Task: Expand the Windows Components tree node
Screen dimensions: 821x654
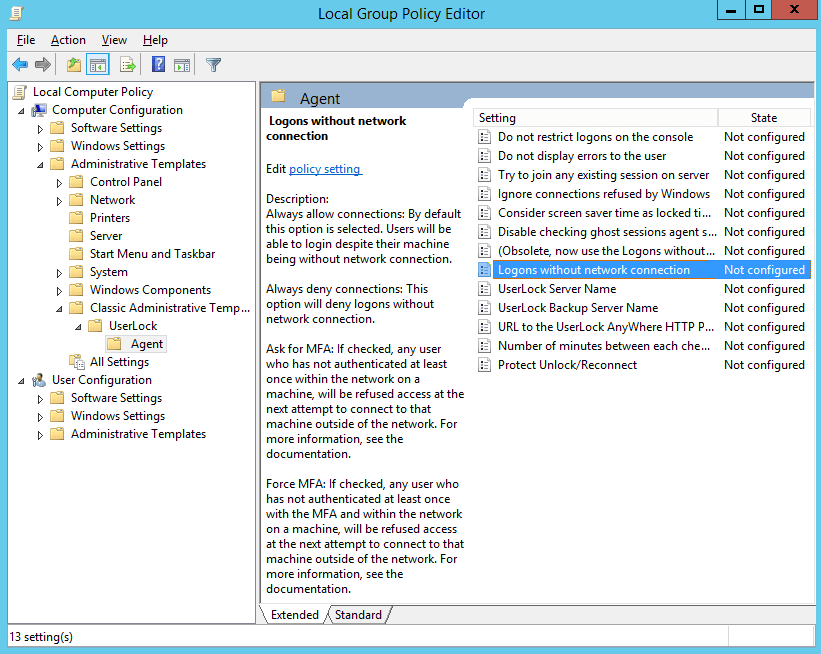Action: coord(60,290)
